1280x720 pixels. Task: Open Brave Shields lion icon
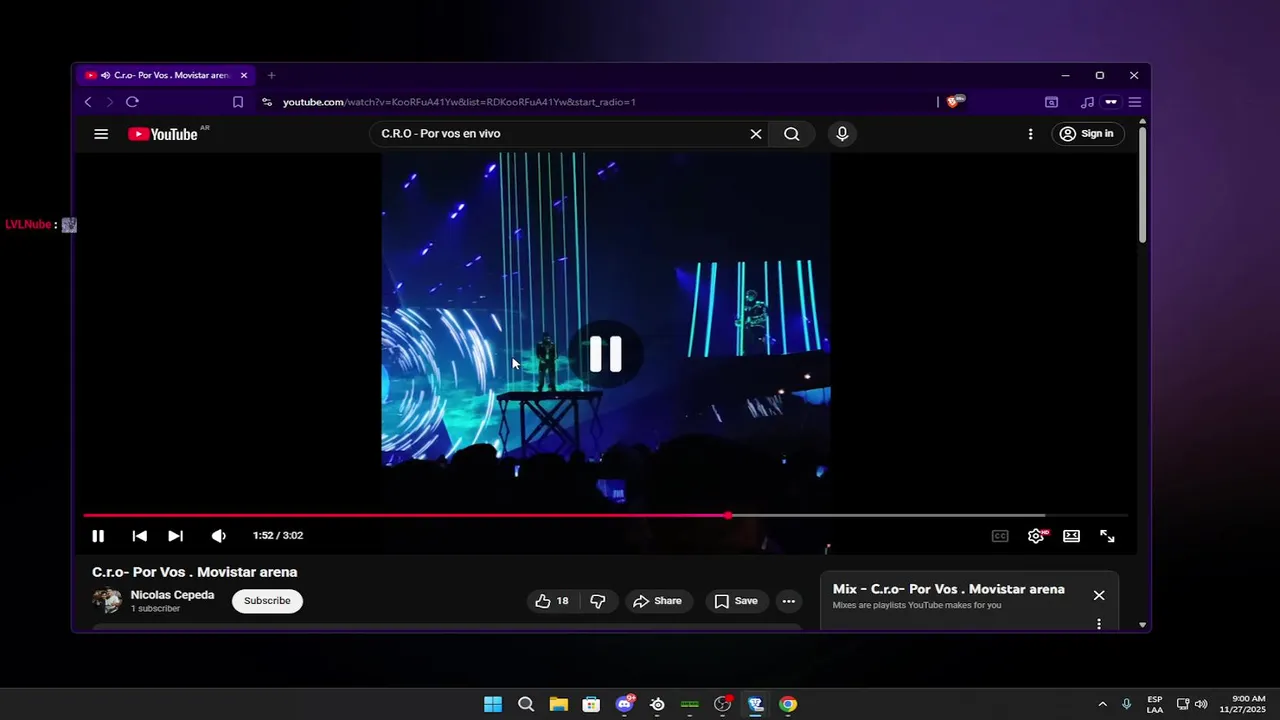955,102
